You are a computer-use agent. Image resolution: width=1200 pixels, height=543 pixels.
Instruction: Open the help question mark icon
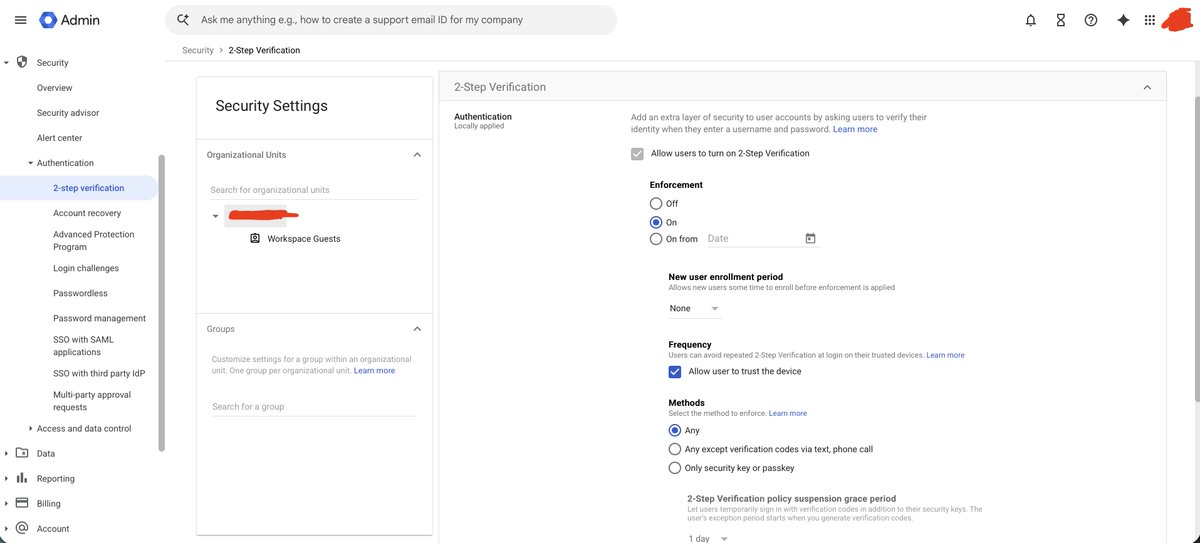[1091, 20]
